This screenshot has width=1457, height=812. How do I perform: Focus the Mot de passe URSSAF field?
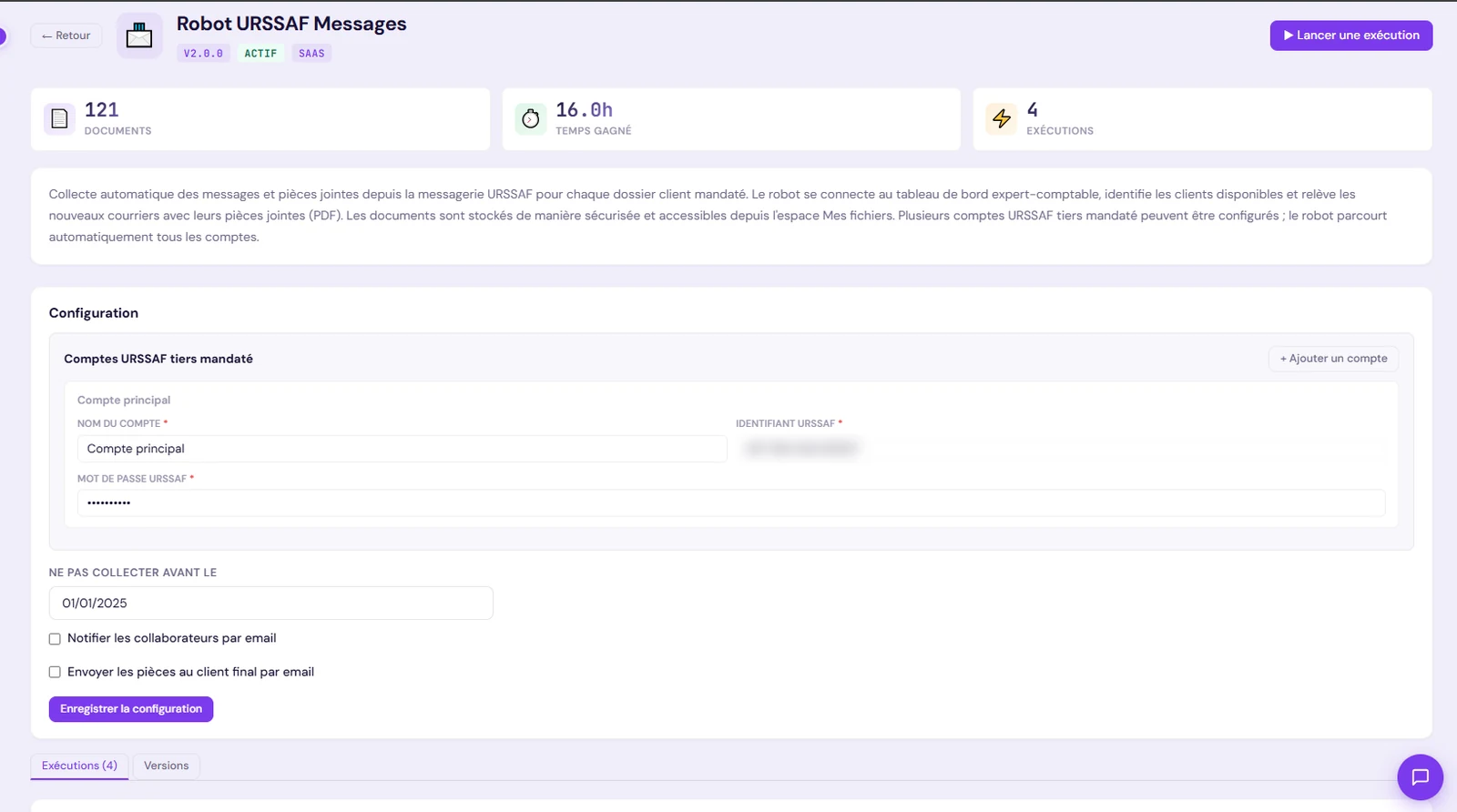point(731,502)
